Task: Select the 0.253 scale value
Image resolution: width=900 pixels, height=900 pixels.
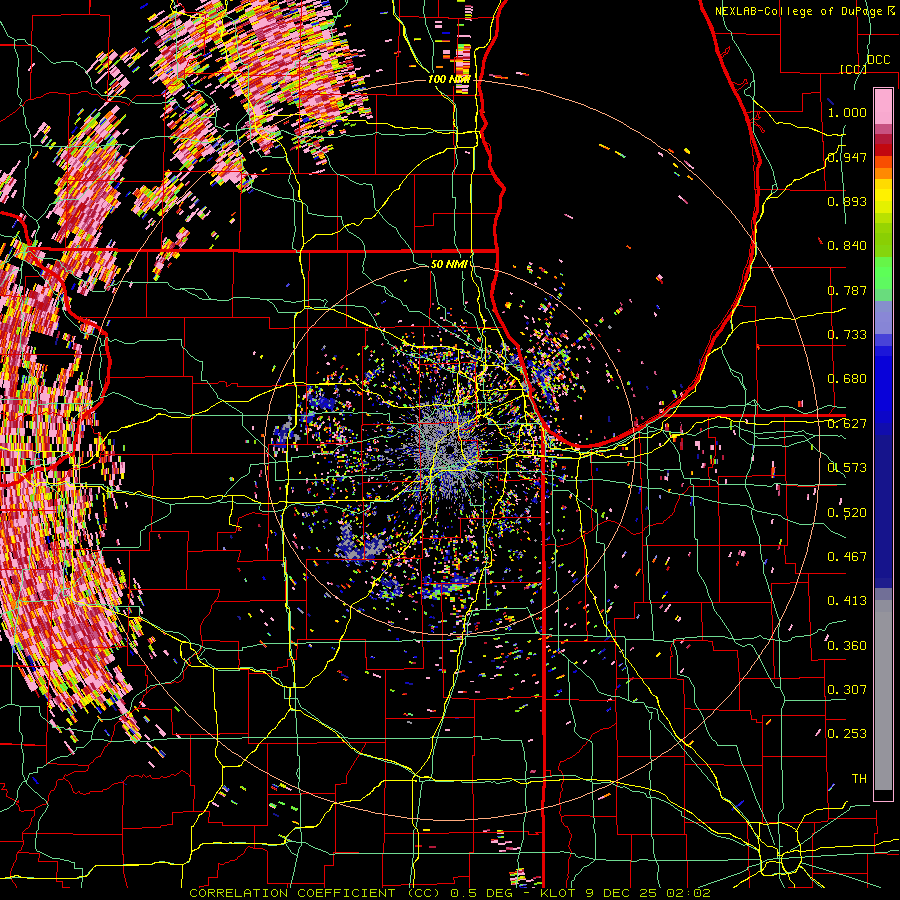Action: pos(847,734)
